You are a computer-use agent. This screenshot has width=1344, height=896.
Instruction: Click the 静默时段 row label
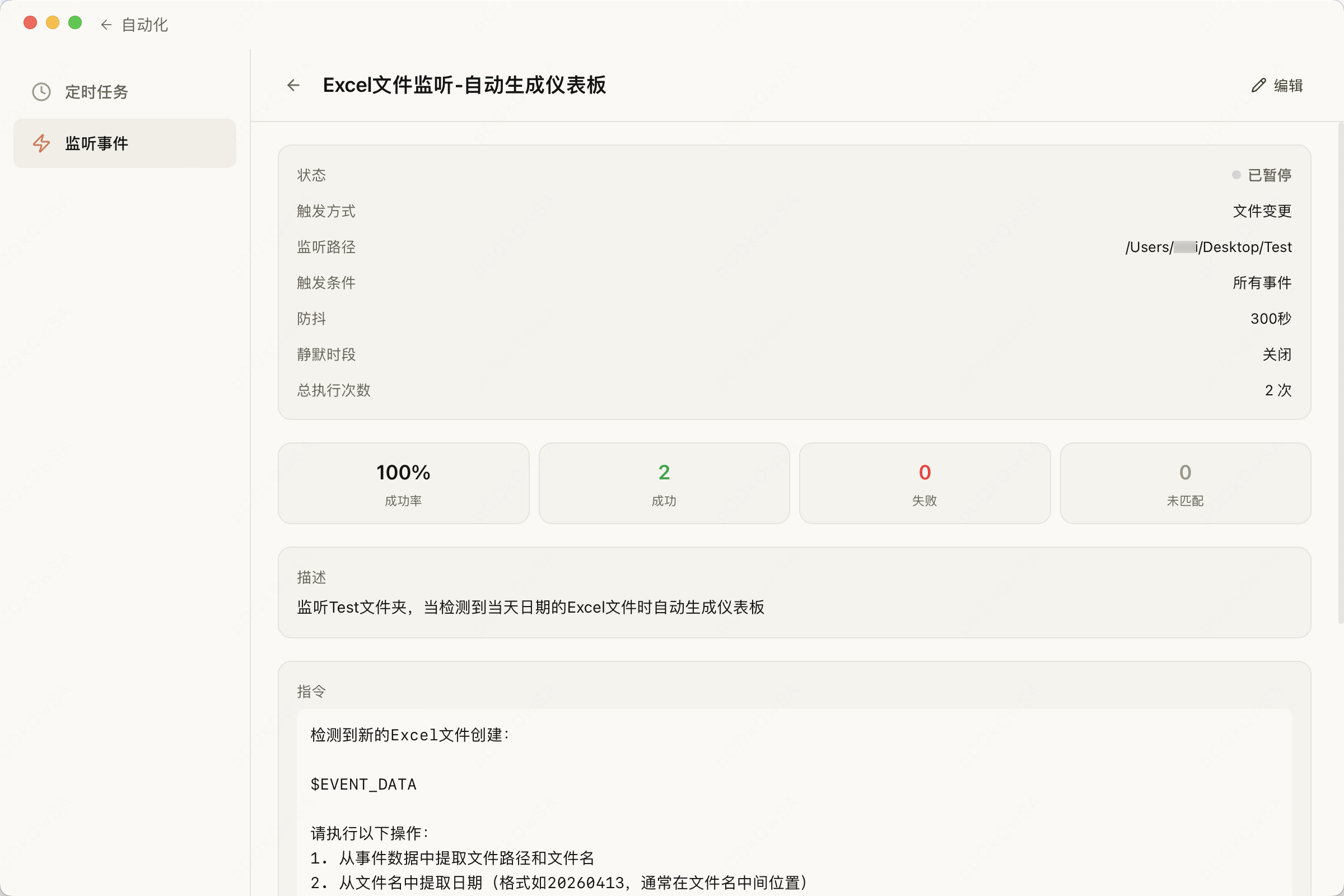tap(326, 354)
